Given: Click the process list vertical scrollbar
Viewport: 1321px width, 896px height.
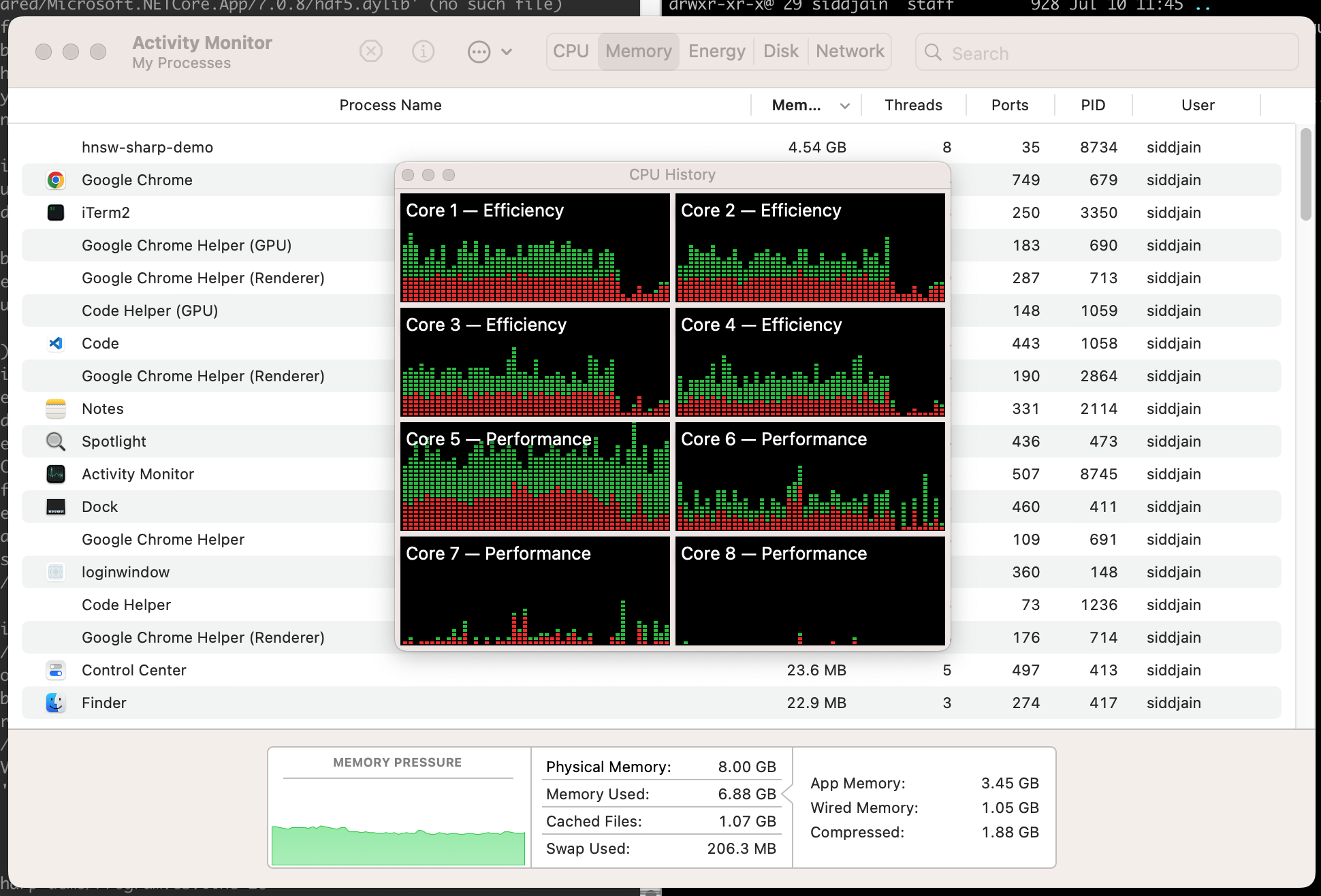Looking at the screenshot, I should 1305,174.
